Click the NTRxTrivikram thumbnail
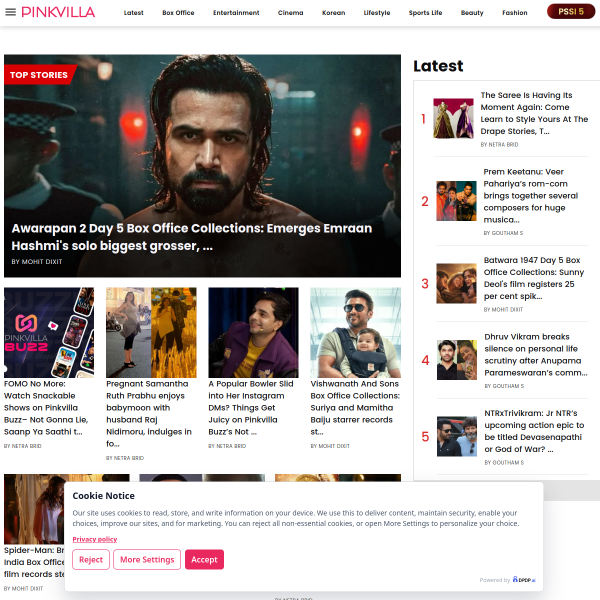The height and width of the screenshot is (600, 600). [x=457, y=436]
